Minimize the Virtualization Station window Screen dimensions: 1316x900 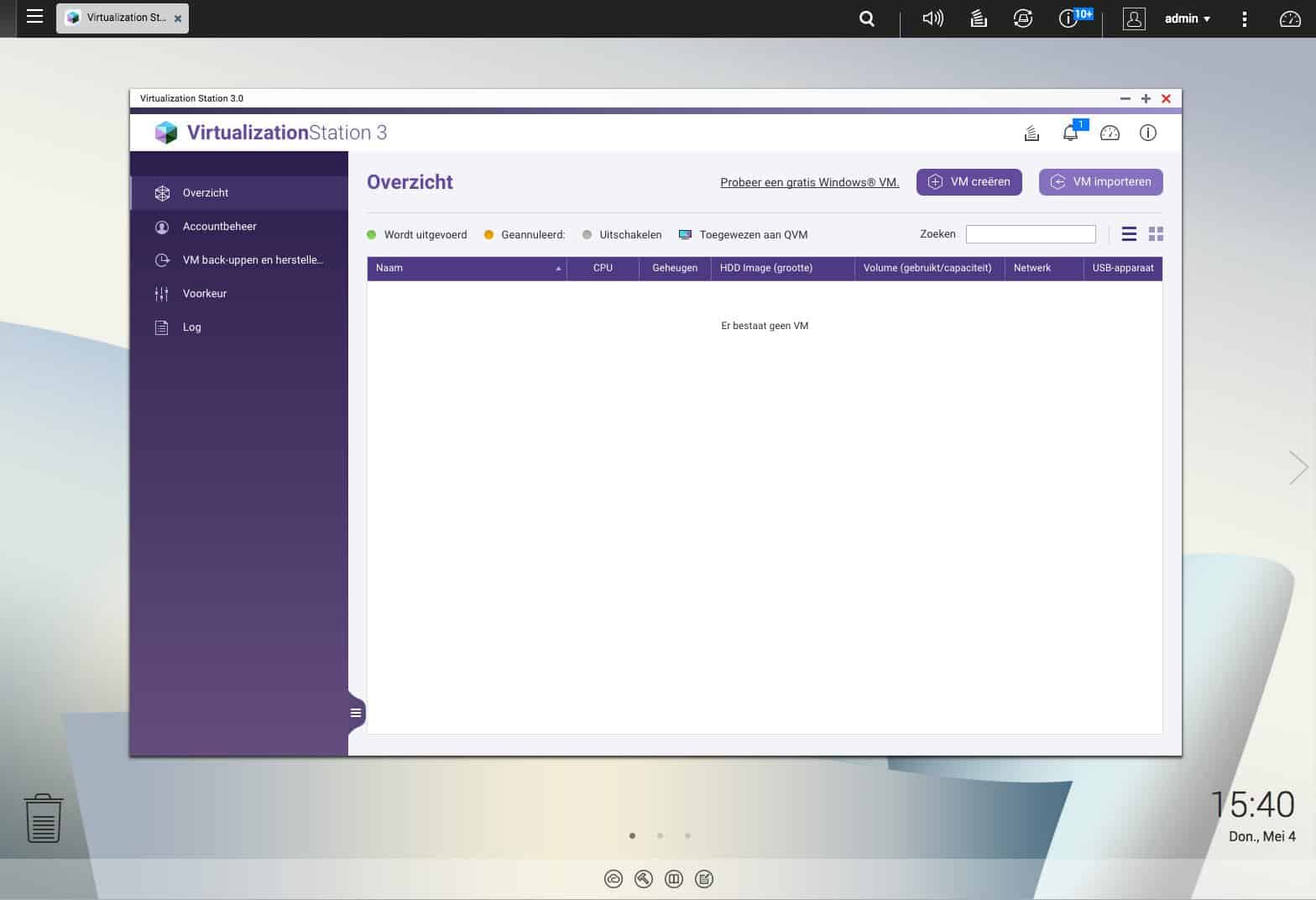(1125, 99)
